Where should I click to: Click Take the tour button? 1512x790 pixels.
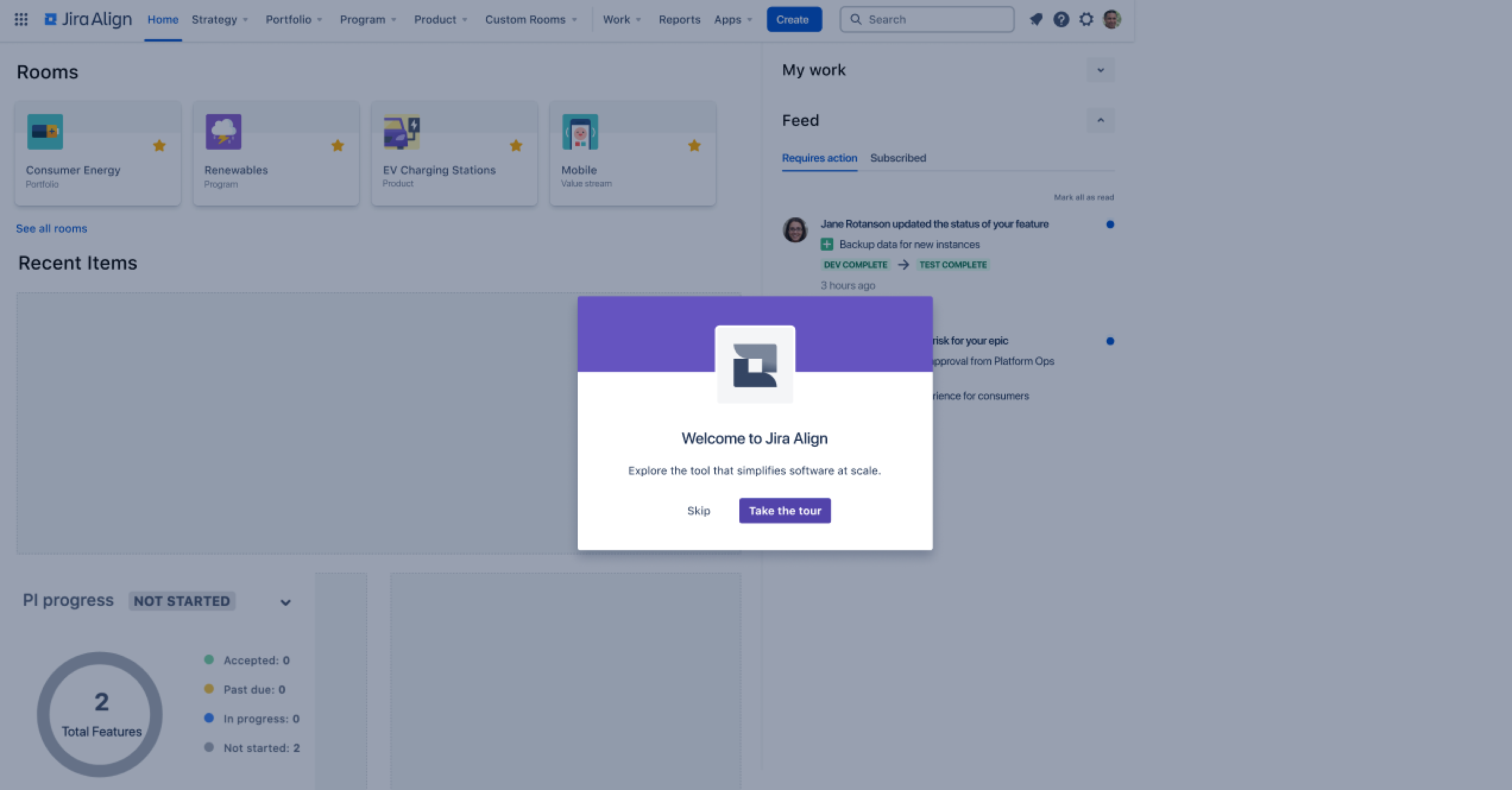pyautogui.click(x=785, y=511)
